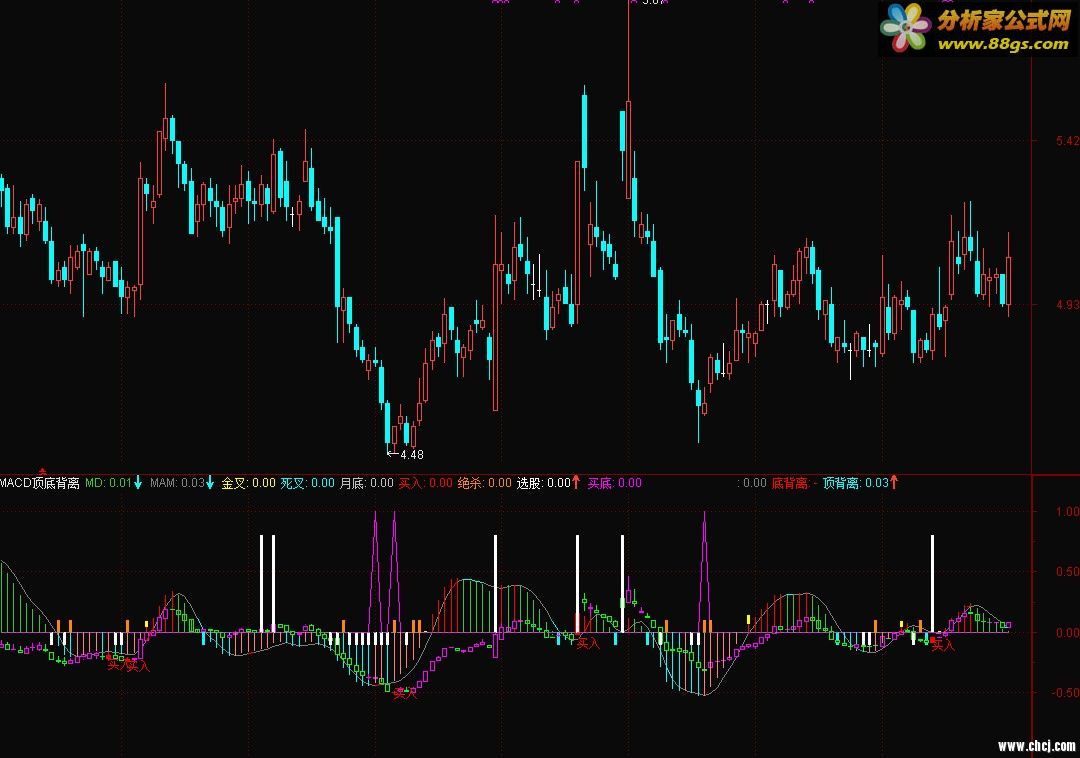Click the 月底: 0.00 readout
The height and width of the screenshot is (758, 1080).
[x=366, y=483]
